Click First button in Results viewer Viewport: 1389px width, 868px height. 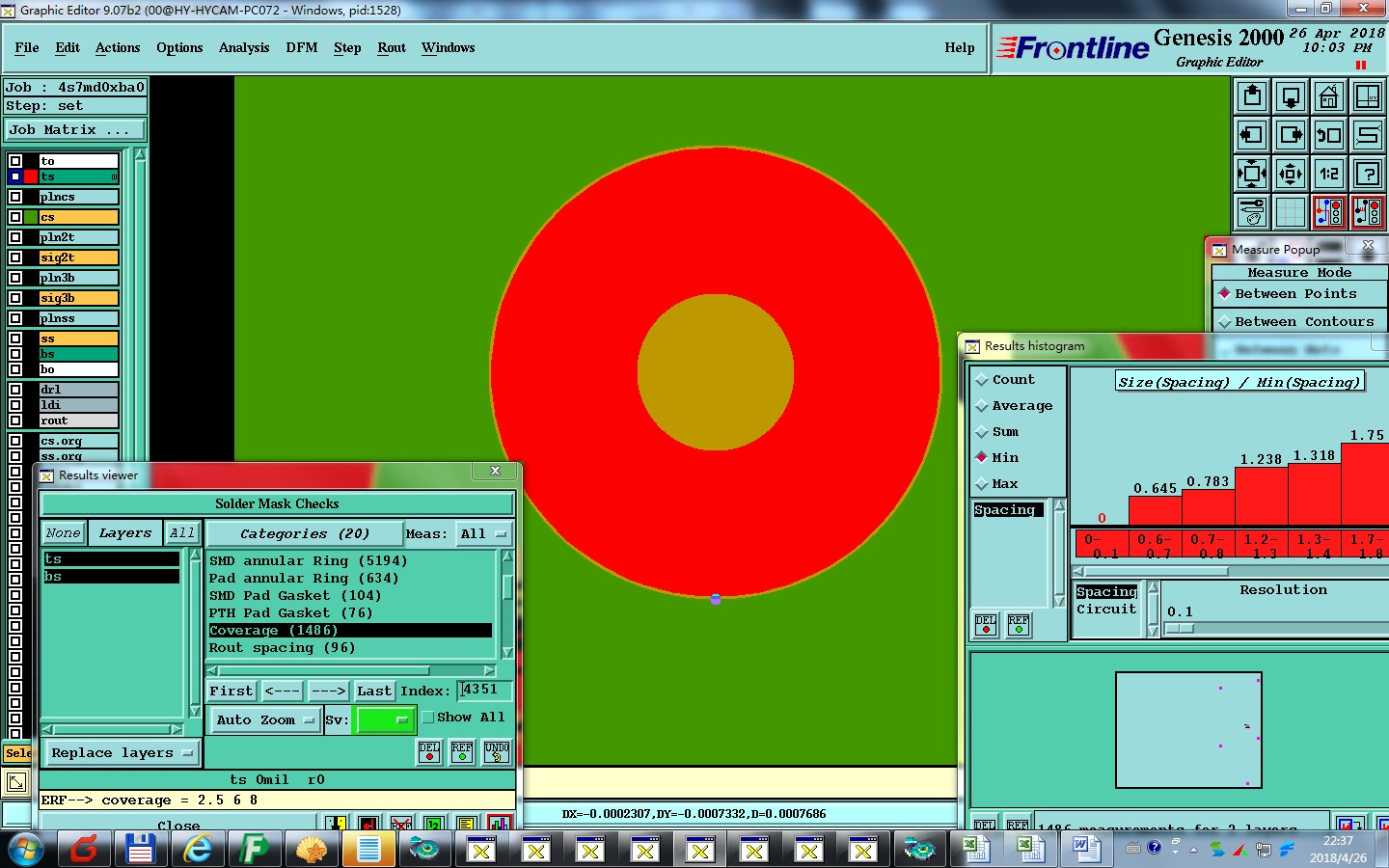[x=231, y=692]
